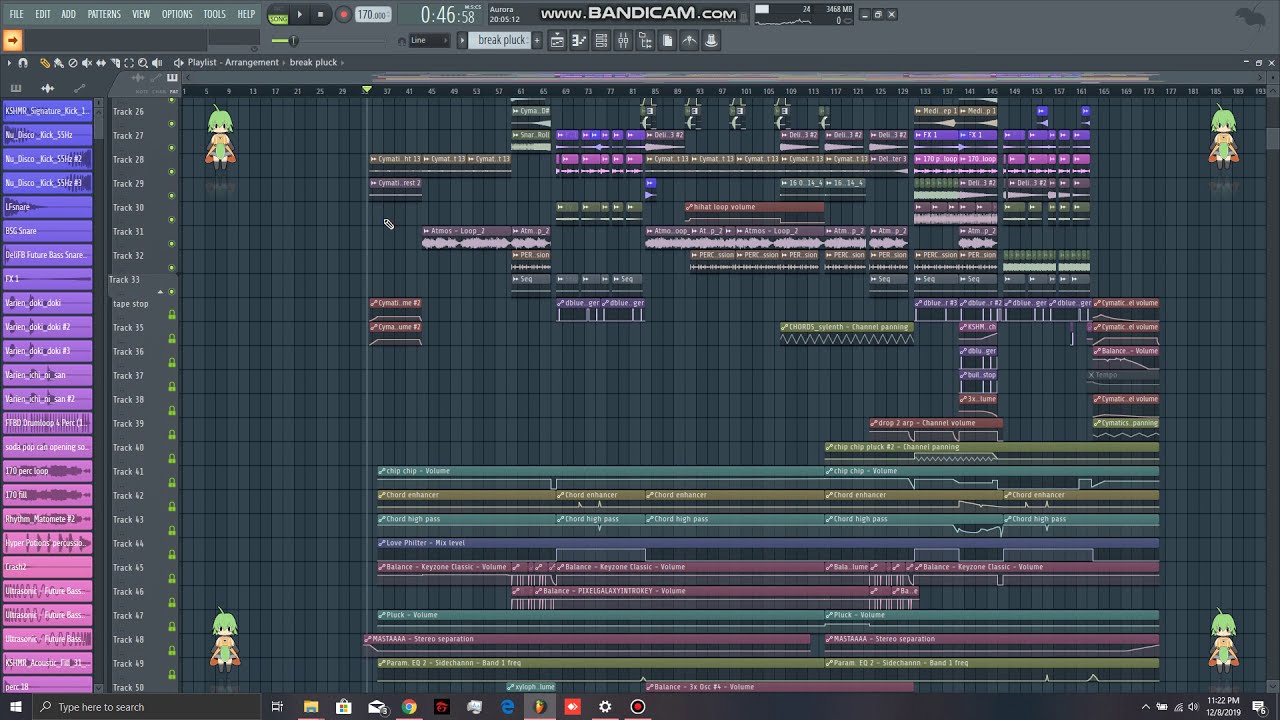Open the Playlist window from the main toolbar
This screenshot has width=1280, height=720.
557,40
